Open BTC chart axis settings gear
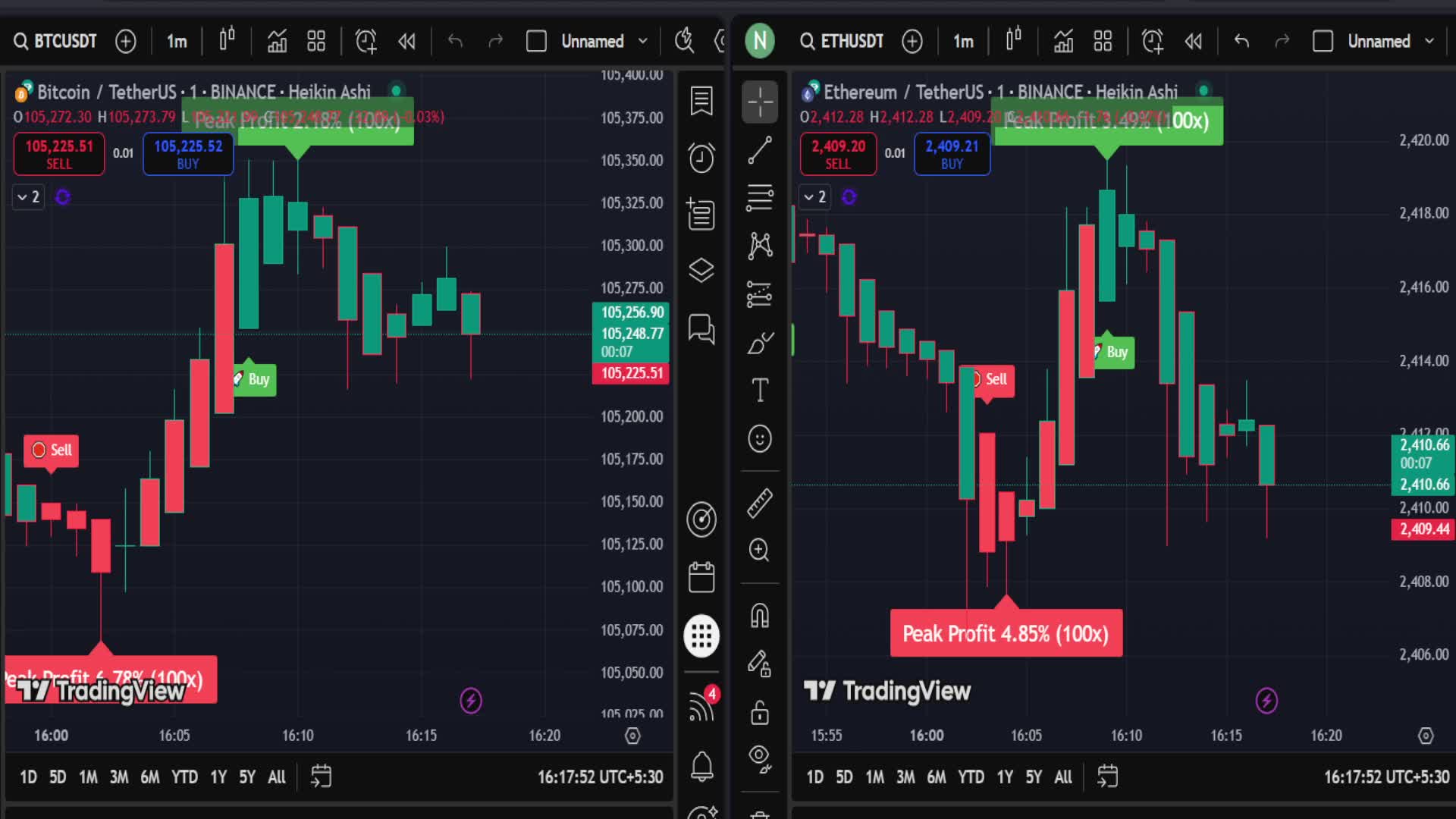The image size is (1456, 819). (x=632, y=736)
